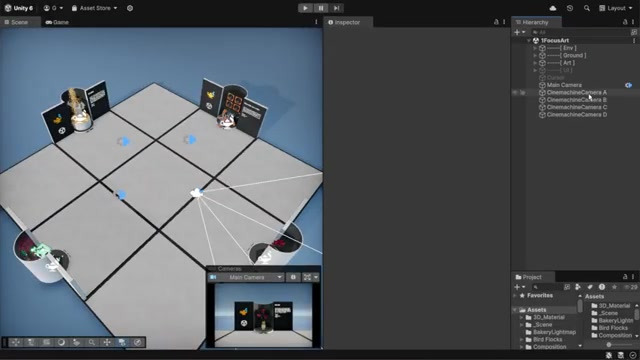Select the Move tool in Scene toolbar
640x360 pixels.
[107, 342]
